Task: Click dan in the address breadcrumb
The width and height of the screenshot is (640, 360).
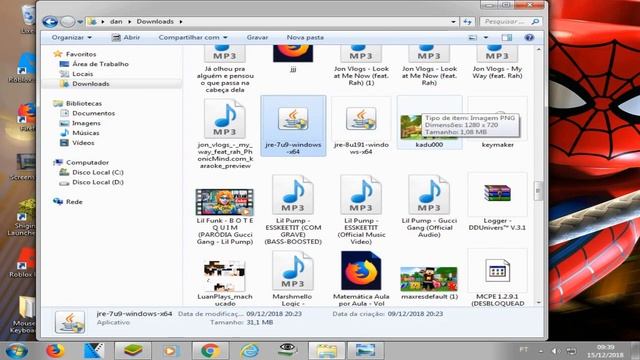Action: click(116, 22)
